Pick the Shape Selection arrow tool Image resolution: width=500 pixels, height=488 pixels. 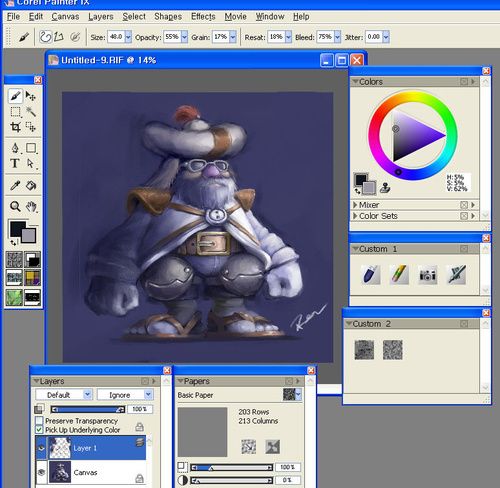[x=31, y=163]
